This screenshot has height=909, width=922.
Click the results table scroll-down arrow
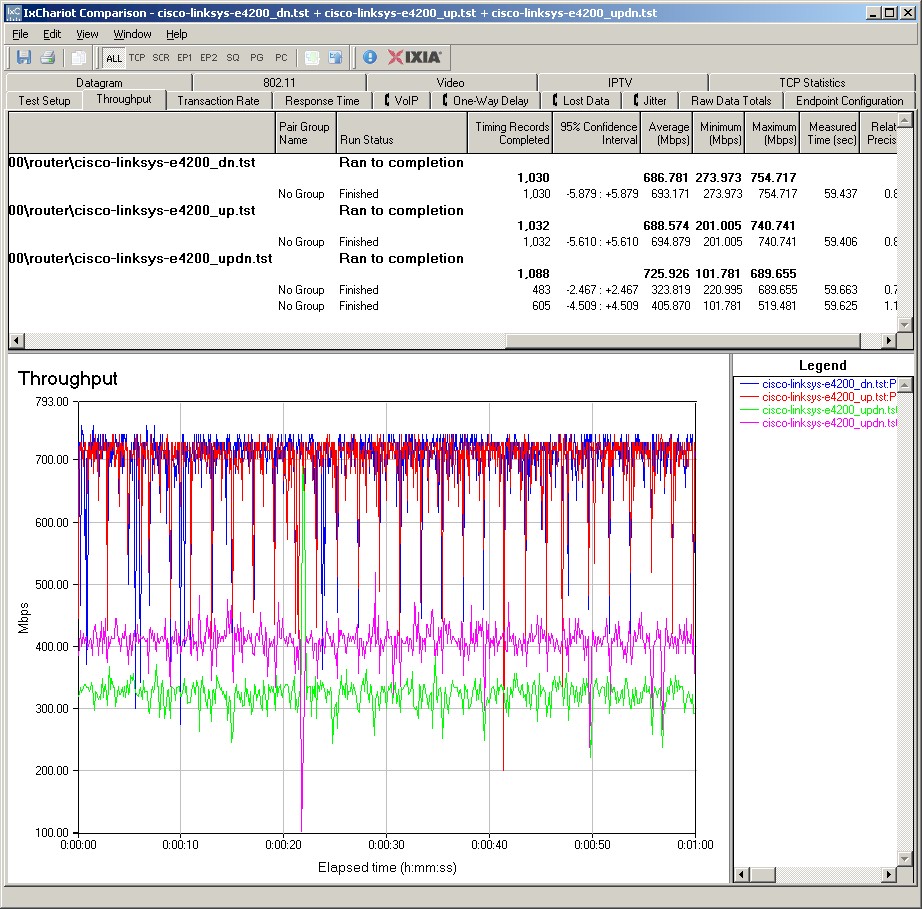[905, 325]
